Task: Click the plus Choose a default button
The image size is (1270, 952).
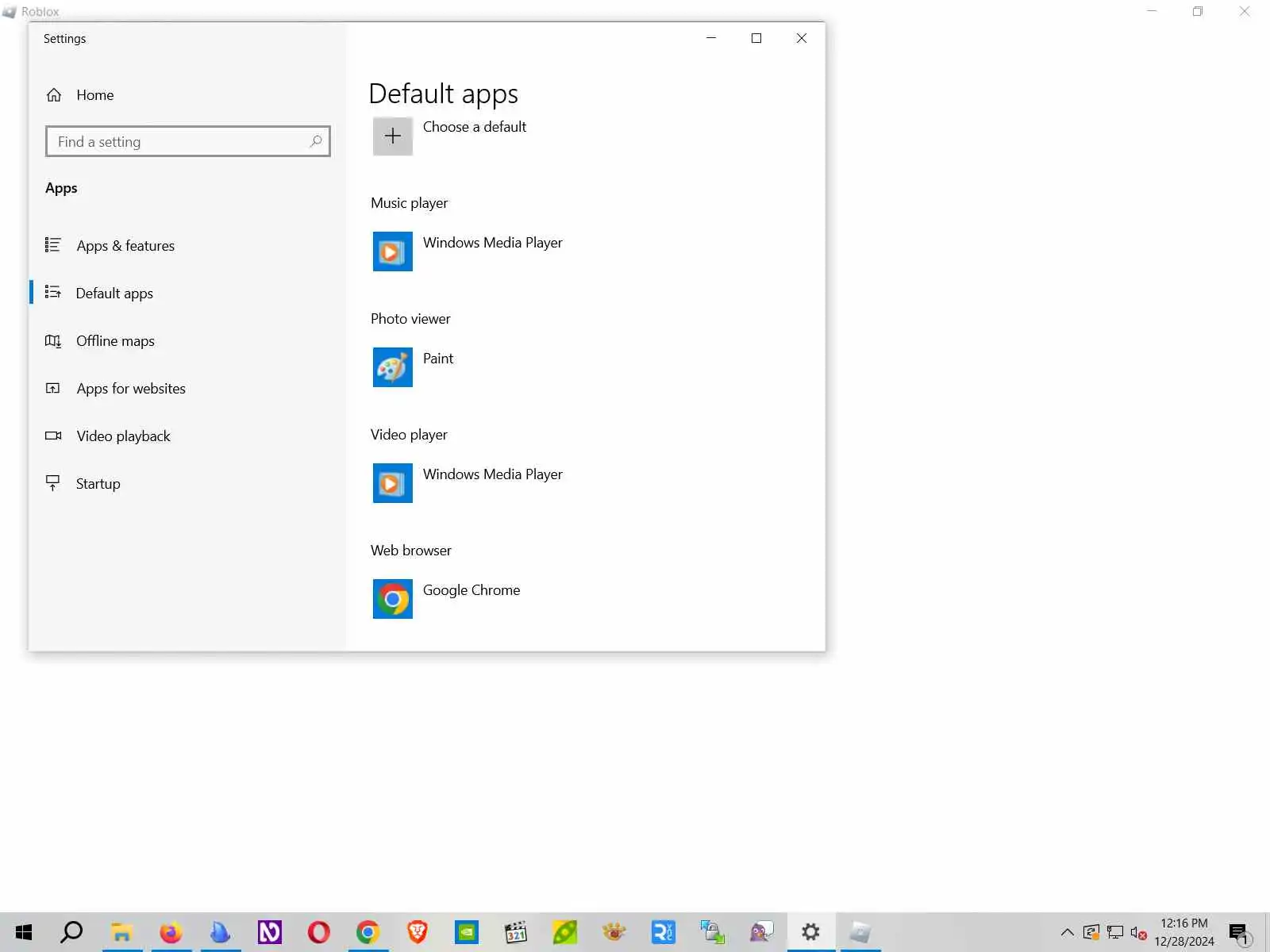Action: click(393, 136)
